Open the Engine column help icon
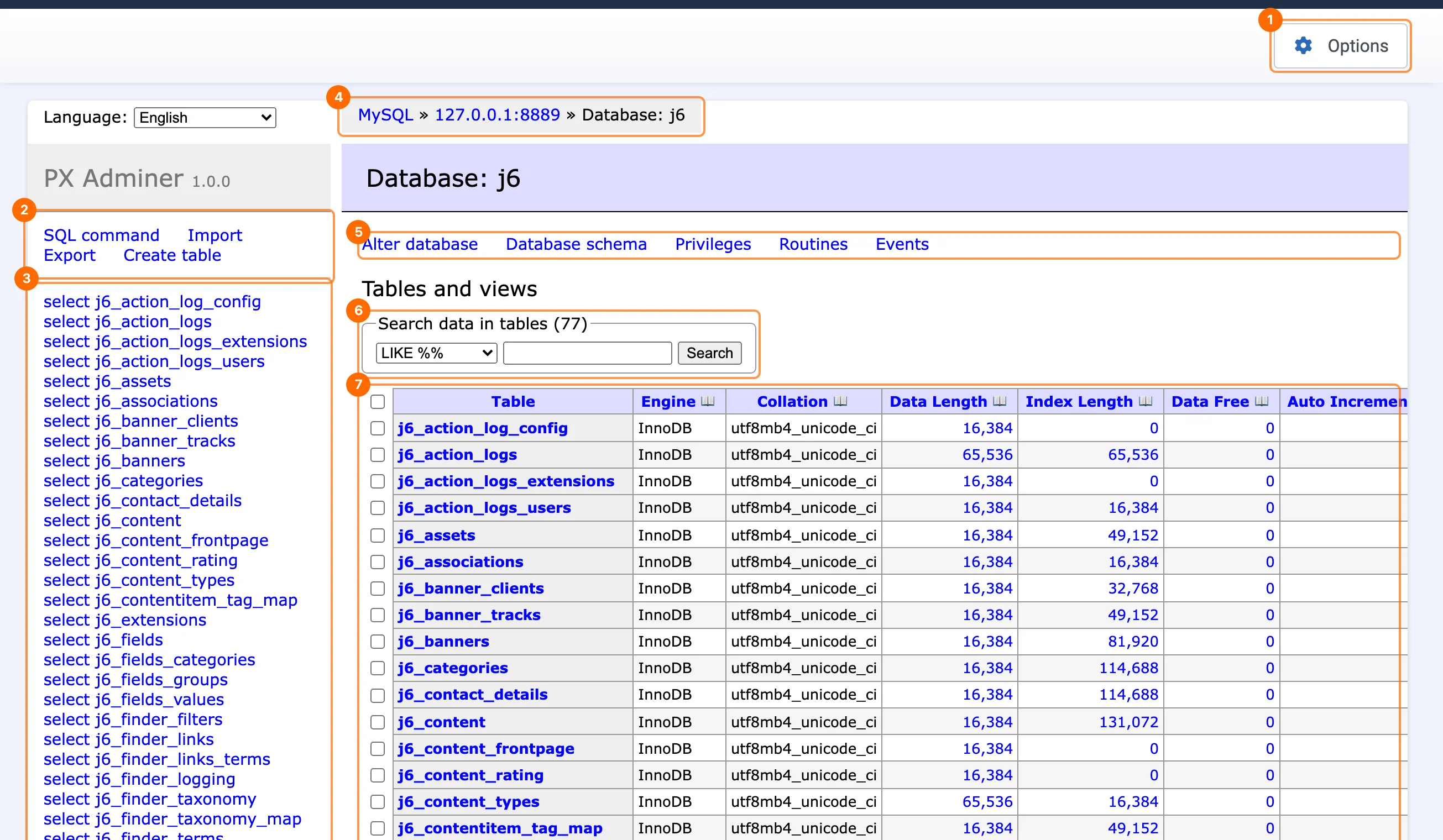 tap(708, 401)
